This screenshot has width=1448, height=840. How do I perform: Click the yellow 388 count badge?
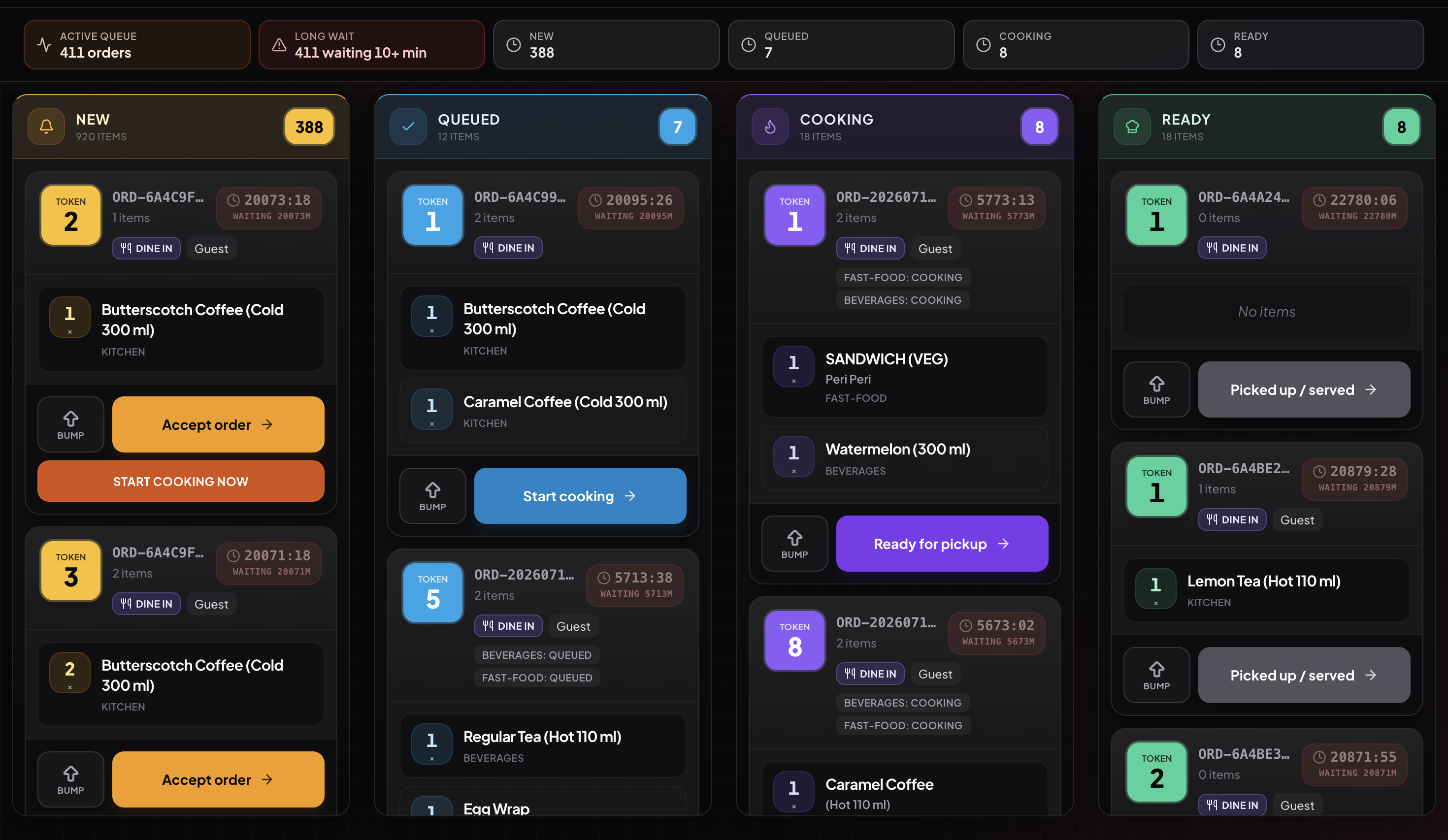click(x=309, y=127)
